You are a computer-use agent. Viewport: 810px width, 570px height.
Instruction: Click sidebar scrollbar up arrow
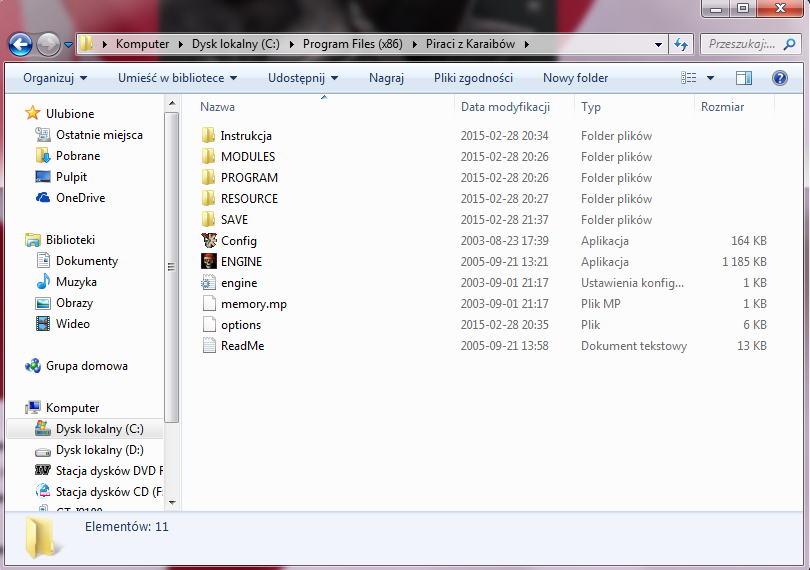point(172,103)
